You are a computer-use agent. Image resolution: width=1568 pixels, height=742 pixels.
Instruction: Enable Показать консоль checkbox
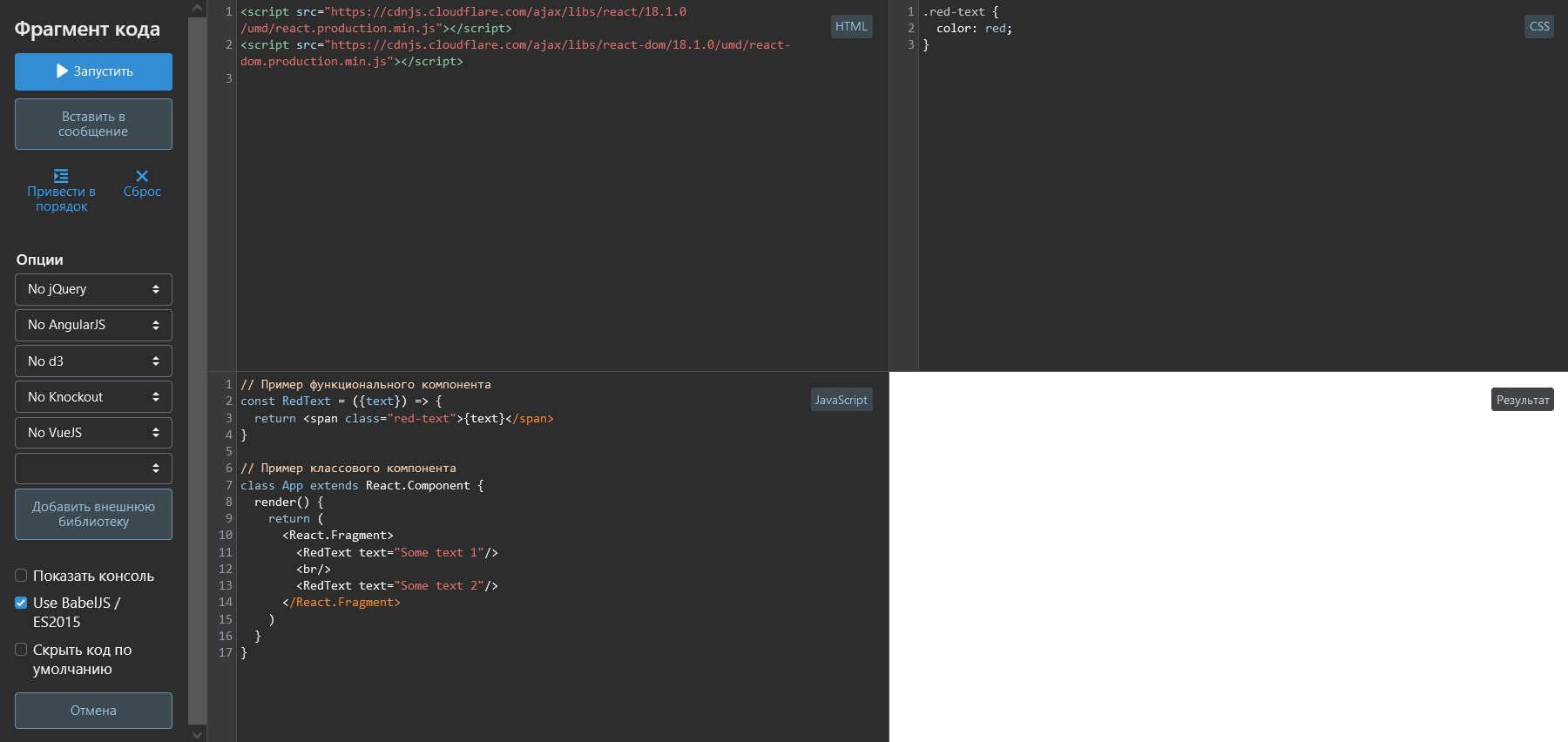(21, 576)
